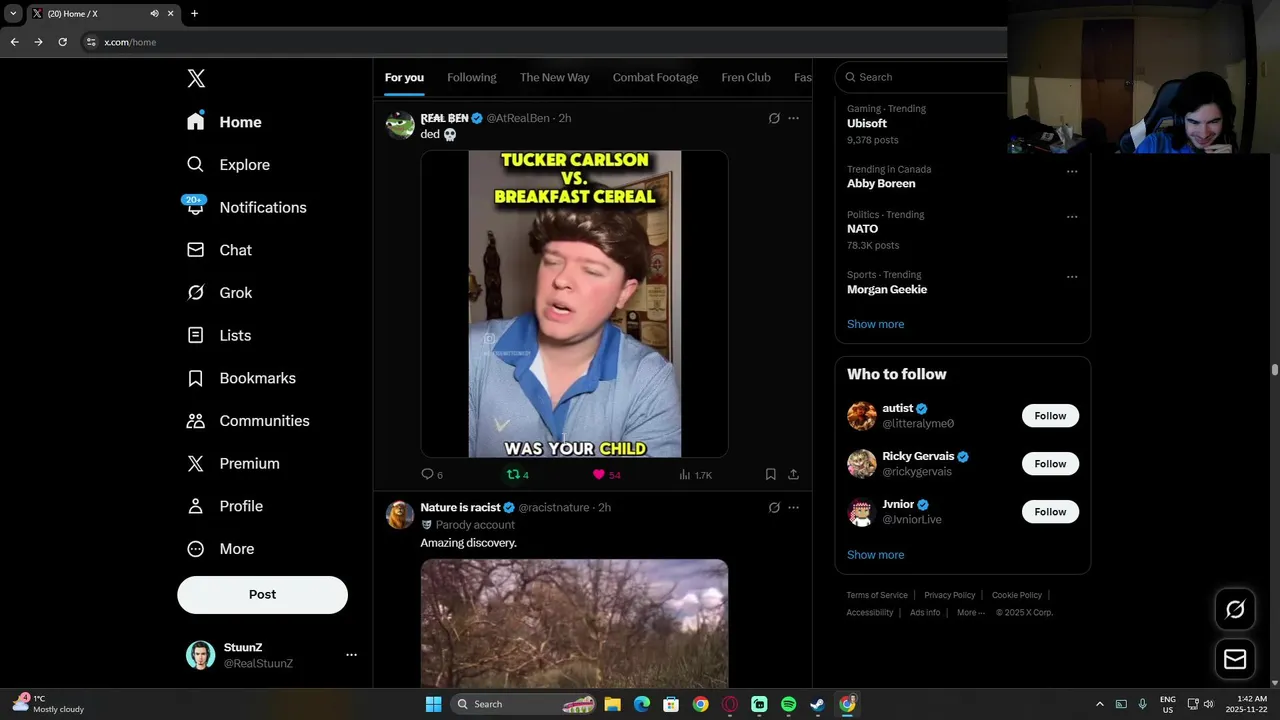The width and height of the screenshot is (1280, 720).
Task: Open the Chat envelope icon
Action: [196, 250]
